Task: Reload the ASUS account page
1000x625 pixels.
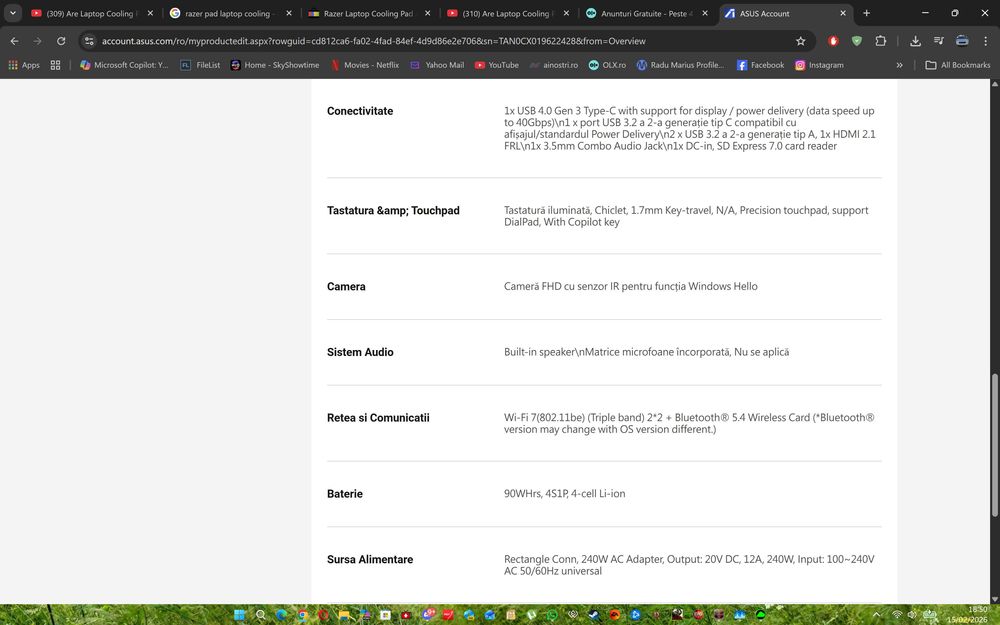Action: pos(61,41)
